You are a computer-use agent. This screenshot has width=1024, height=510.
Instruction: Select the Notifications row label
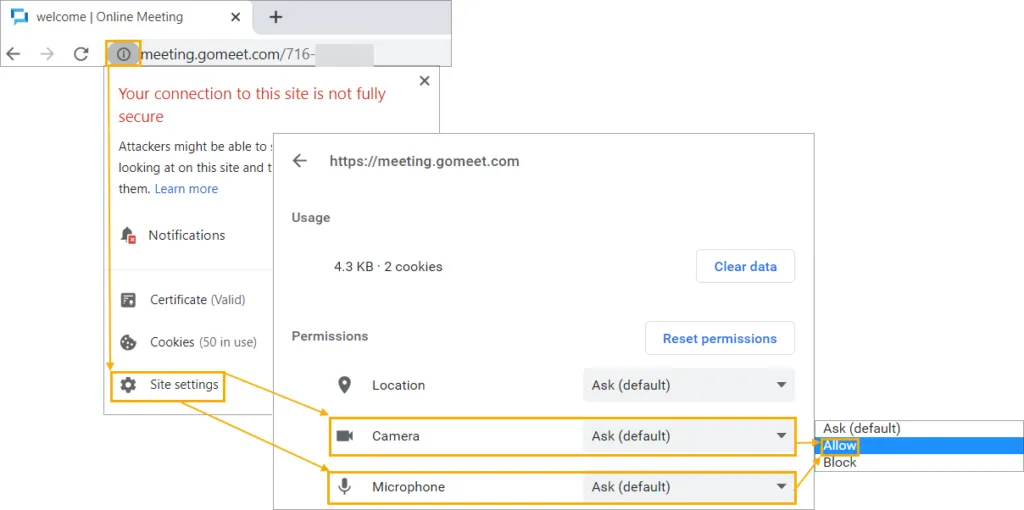click(187, 235)
